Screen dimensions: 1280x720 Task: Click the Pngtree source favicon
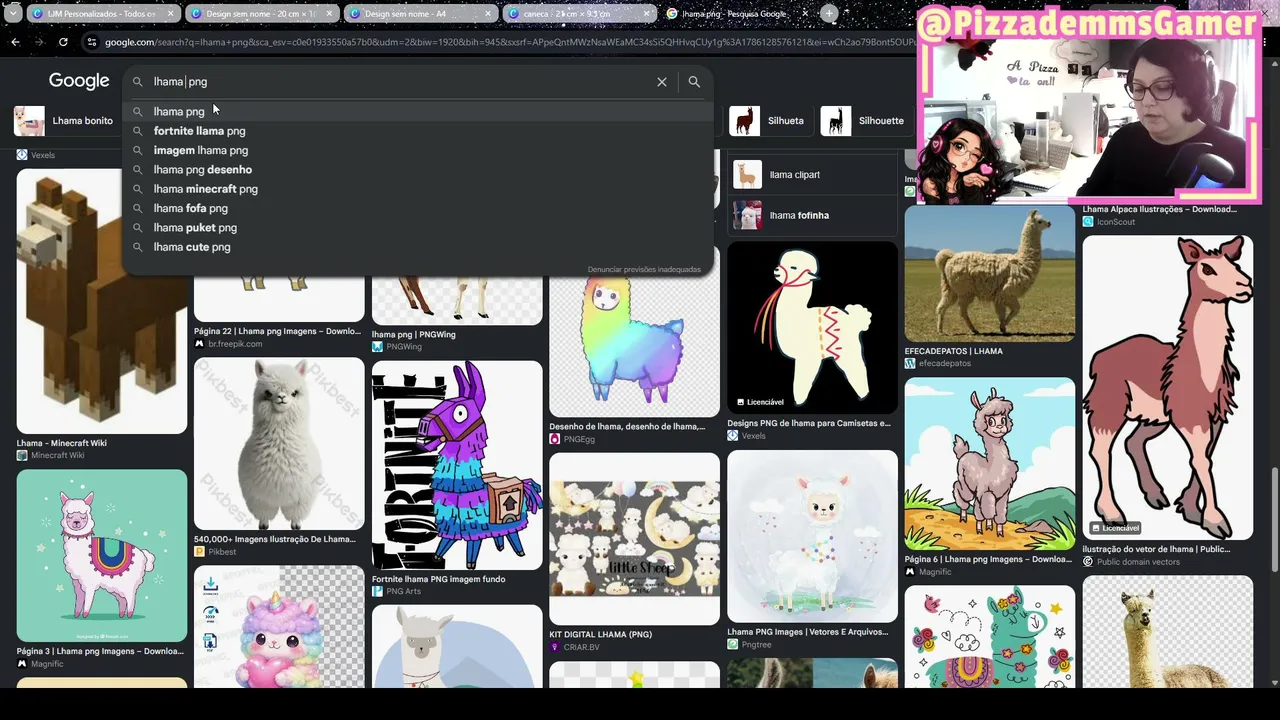click(732, 645)
